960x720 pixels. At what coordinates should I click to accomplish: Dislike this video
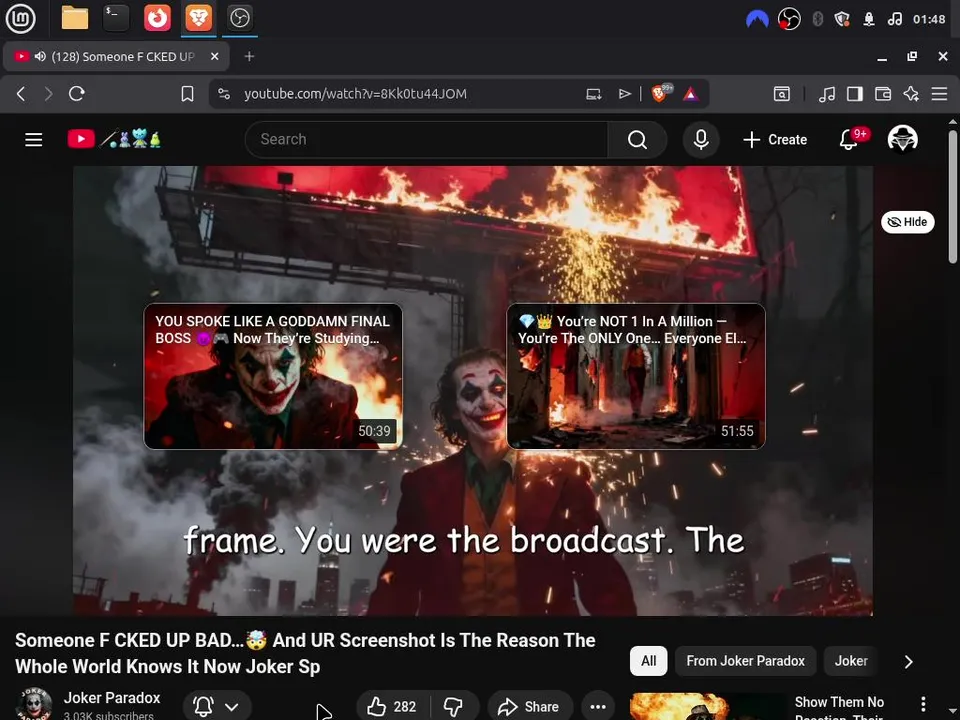454,707
